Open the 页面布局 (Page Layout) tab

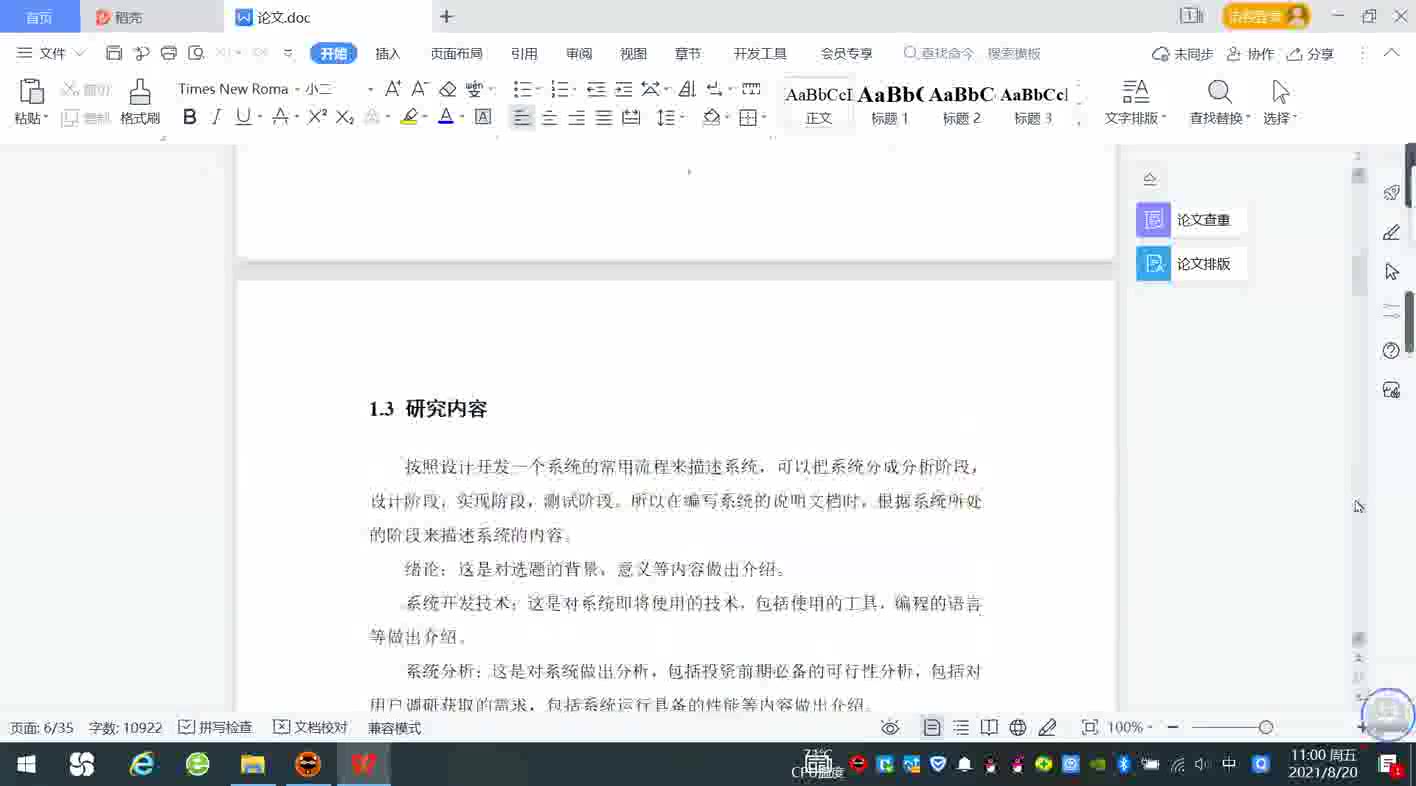coord(456,54)
